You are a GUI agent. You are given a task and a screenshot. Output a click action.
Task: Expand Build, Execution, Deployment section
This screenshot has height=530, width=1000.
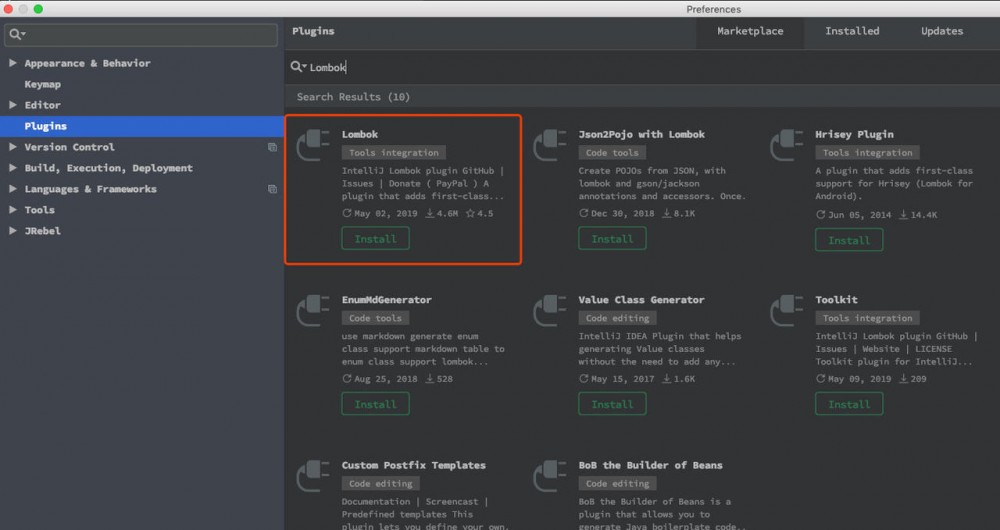(13, 168)
